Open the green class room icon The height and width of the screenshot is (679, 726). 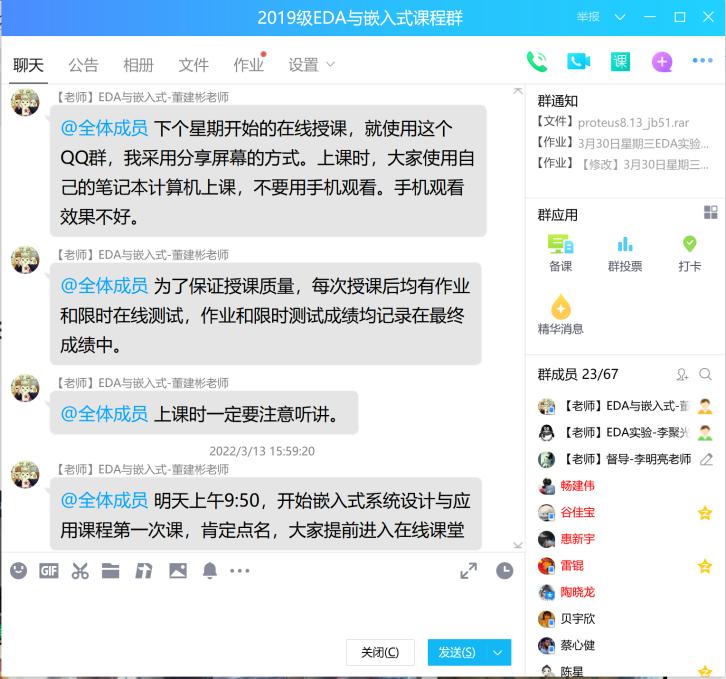click(620, 62)
